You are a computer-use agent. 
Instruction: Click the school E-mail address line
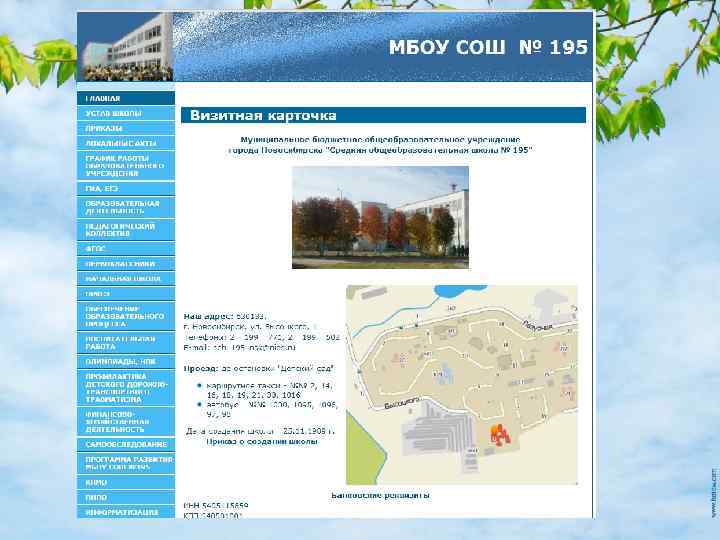point(240,348)
